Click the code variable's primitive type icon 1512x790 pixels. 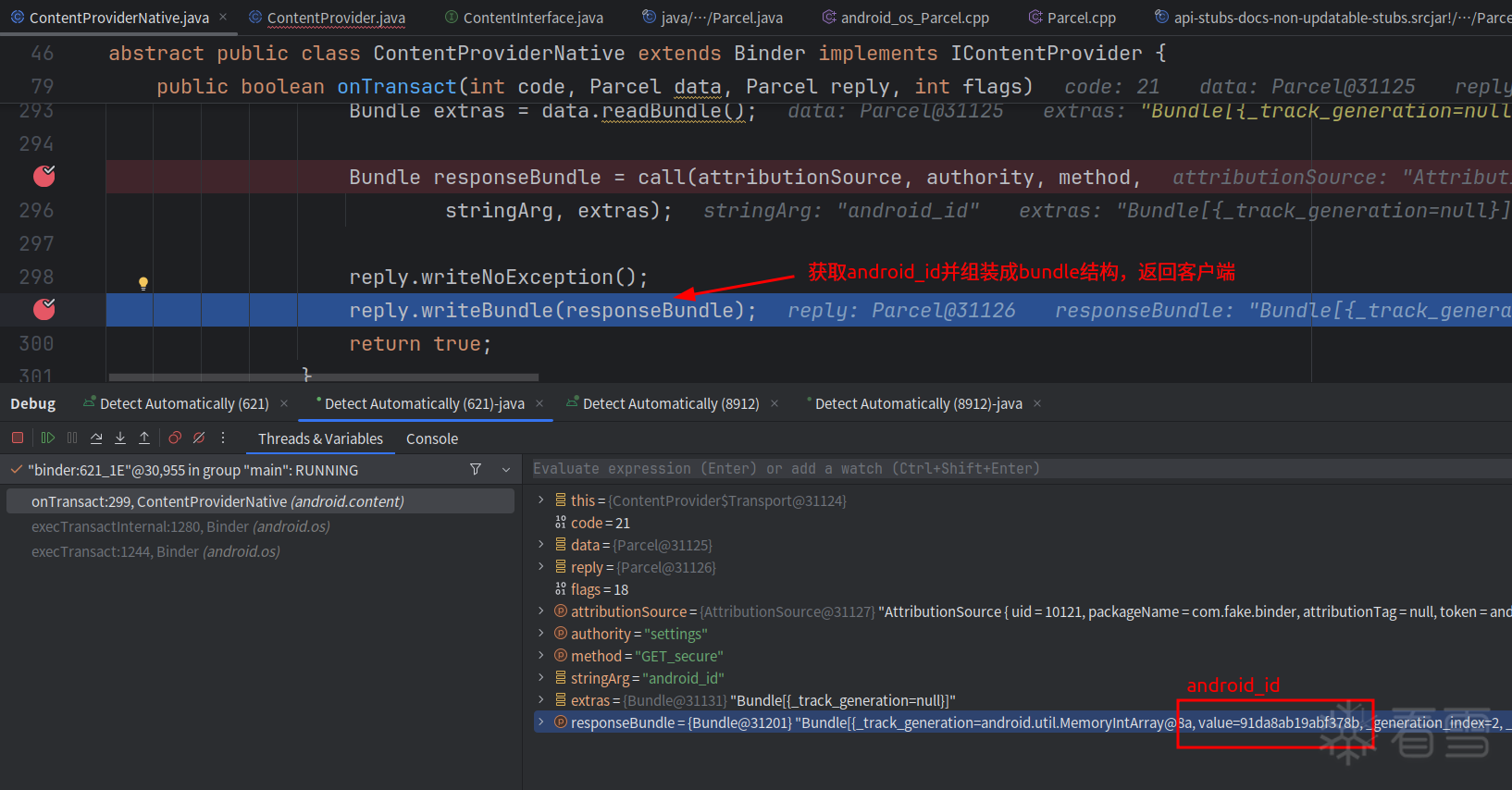tap(561, 523)
